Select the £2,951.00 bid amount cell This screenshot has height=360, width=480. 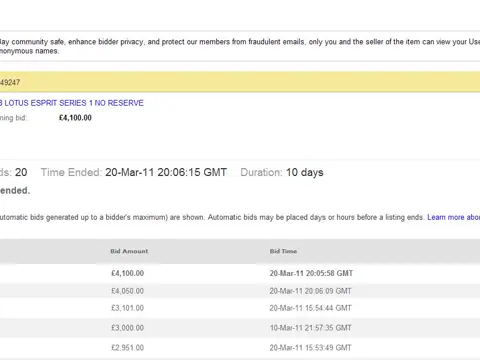pos(128,348)
